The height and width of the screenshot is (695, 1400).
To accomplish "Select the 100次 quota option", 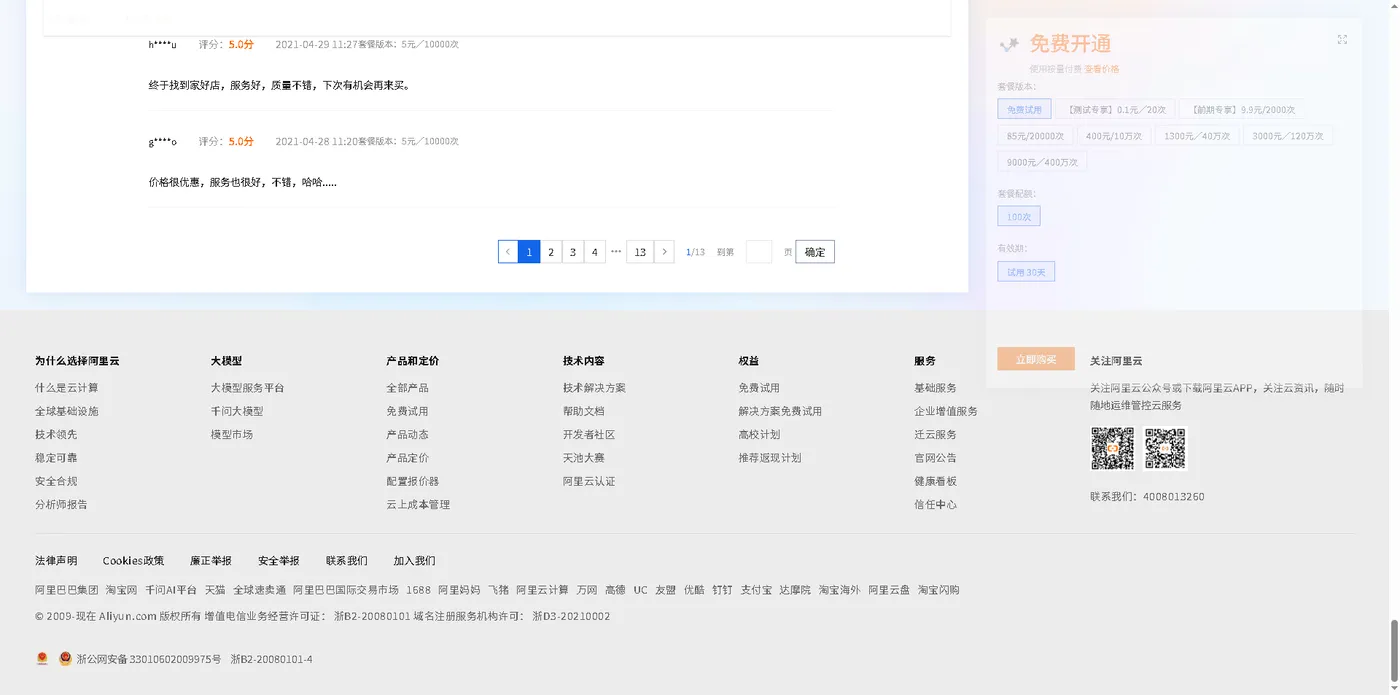I will pyautogui.click(x=1019, y=216).
